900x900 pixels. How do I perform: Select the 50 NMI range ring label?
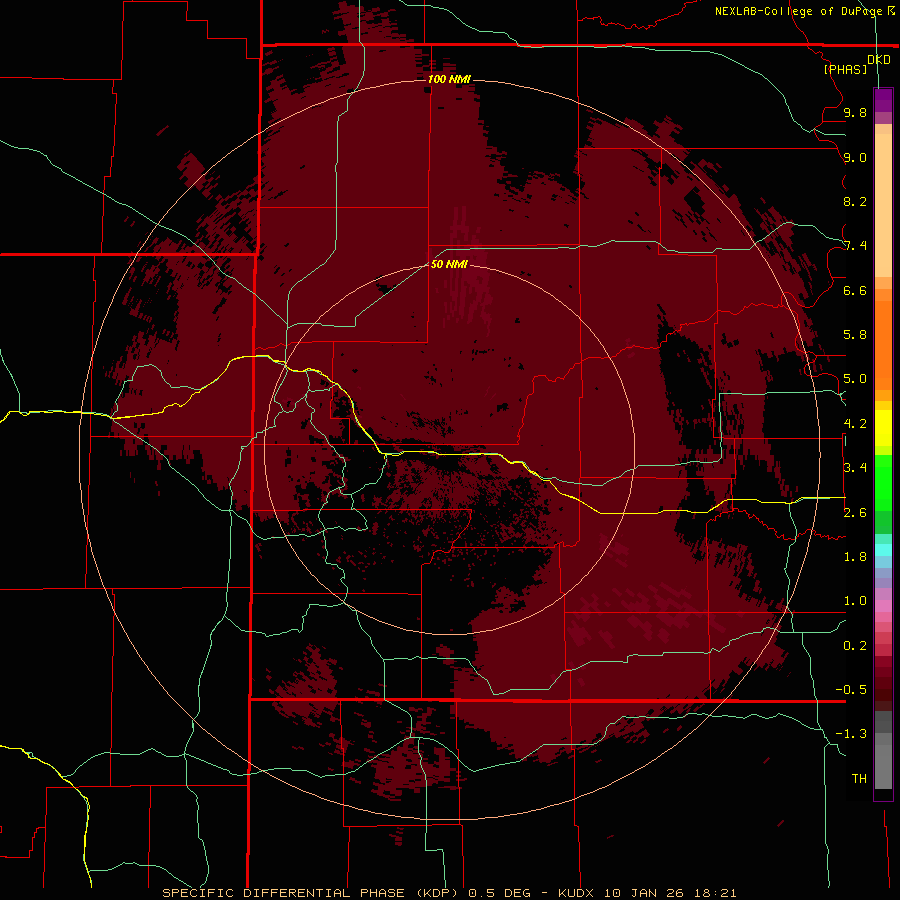pyautogui.click(x=449, y=264)
